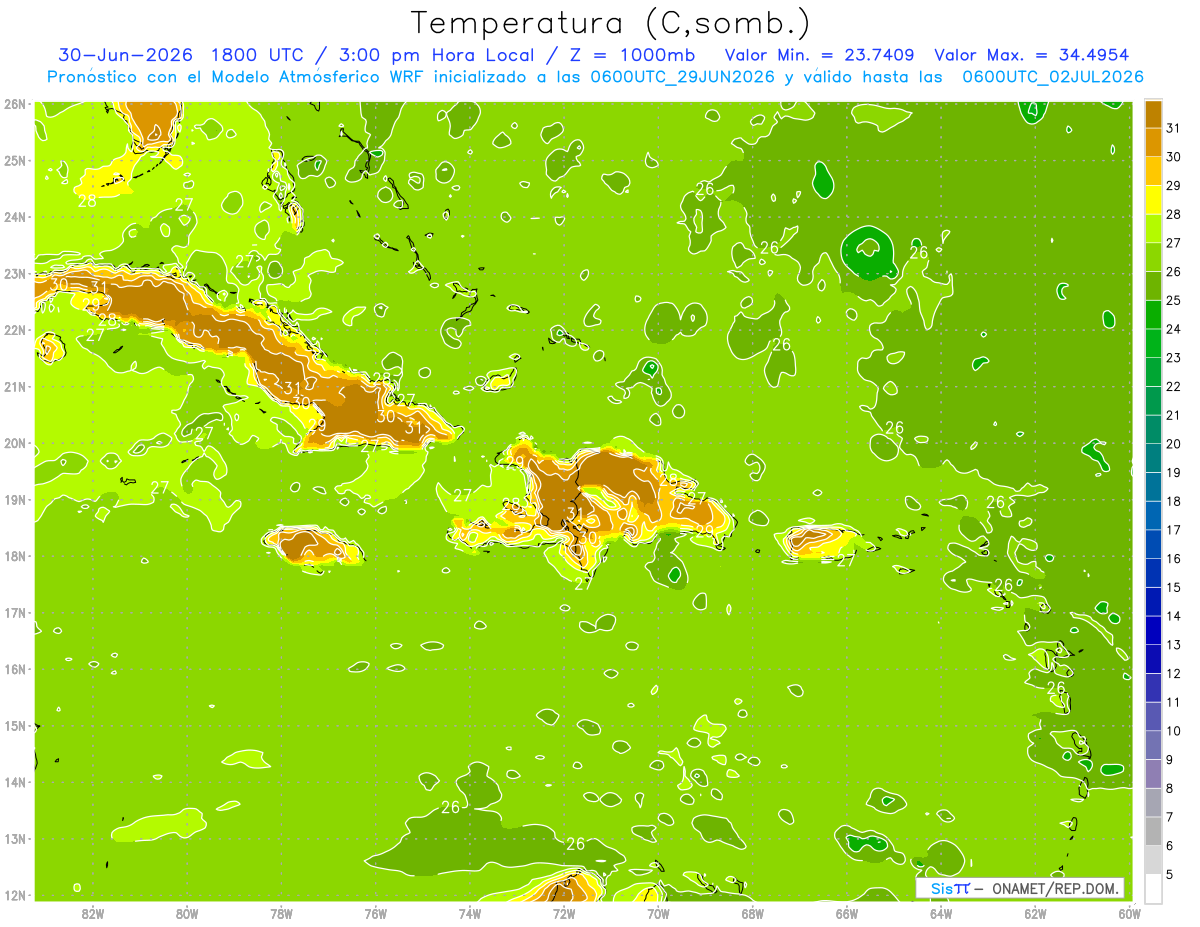Click the white colorbar swatch below 5

[x=1153, y=888]
